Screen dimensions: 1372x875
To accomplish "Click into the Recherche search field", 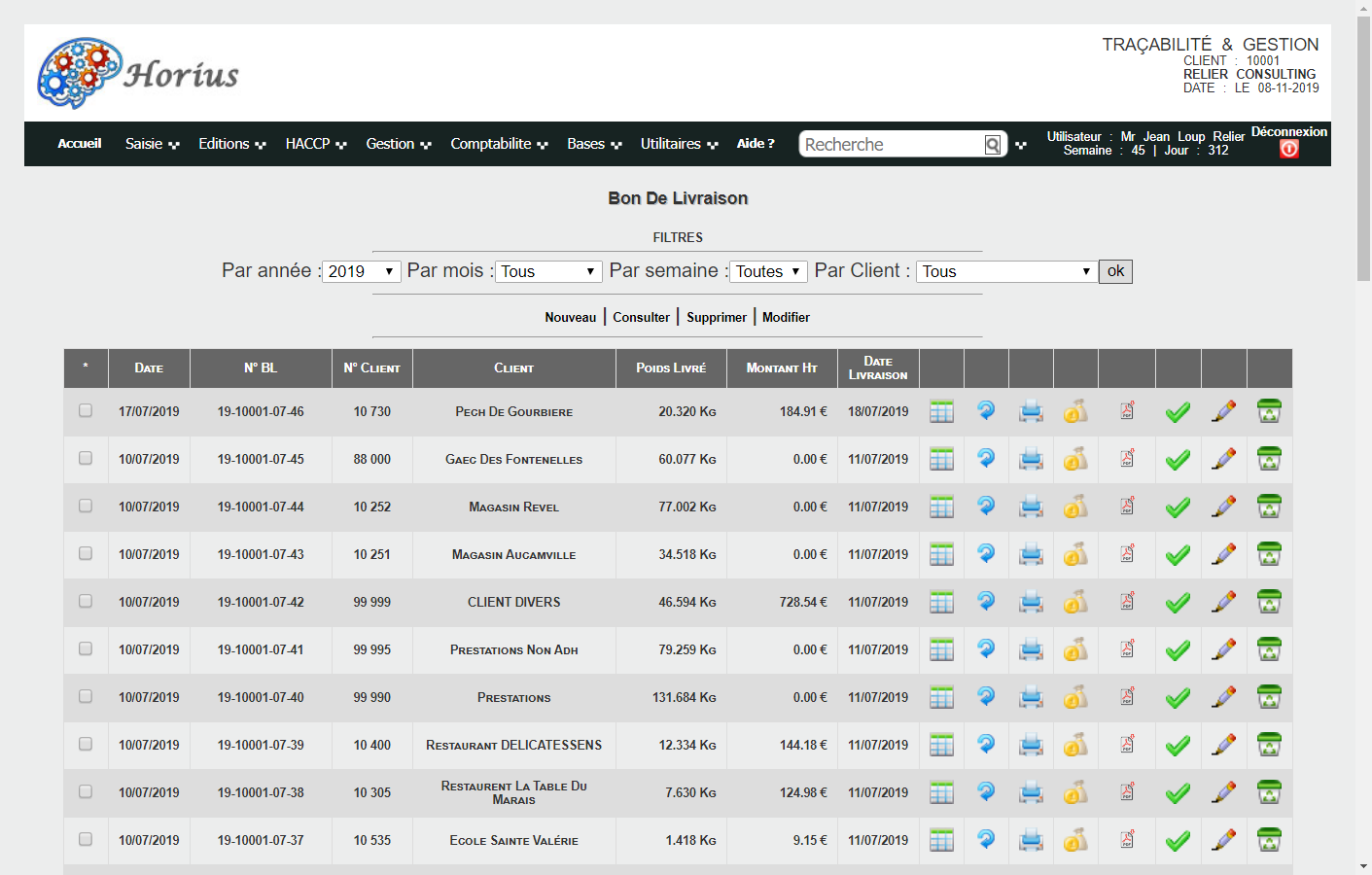I will [892, 145].
